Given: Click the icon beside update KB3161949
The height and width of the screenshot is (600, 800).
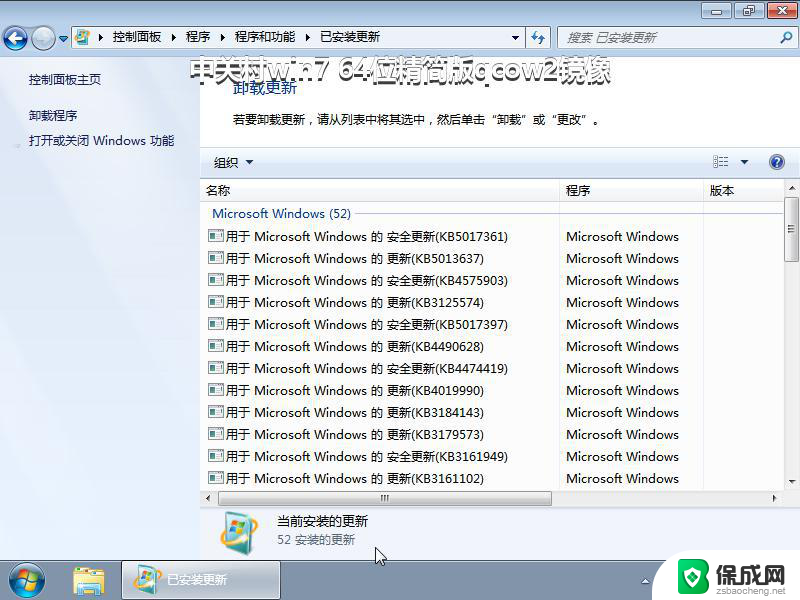Looking at the screenshot, I should tap(216, 455).
